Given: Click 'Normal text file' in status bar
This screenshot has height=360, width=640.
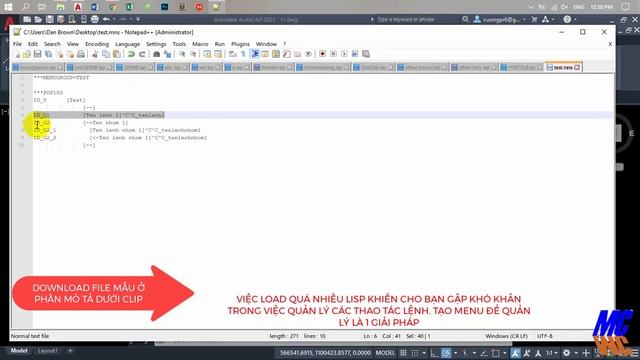Looking at the screenshot, I should [x=30, y=336].
